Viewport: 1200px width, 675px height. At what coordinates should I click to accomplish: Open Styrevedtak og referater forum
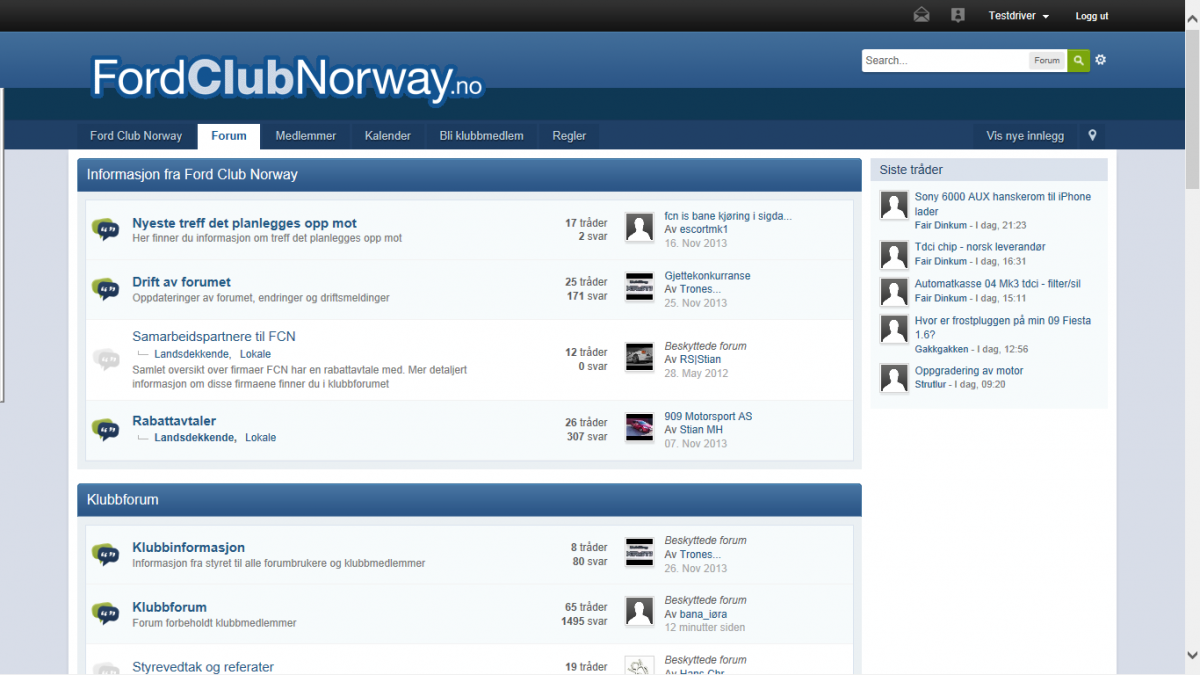click(203, 667)
